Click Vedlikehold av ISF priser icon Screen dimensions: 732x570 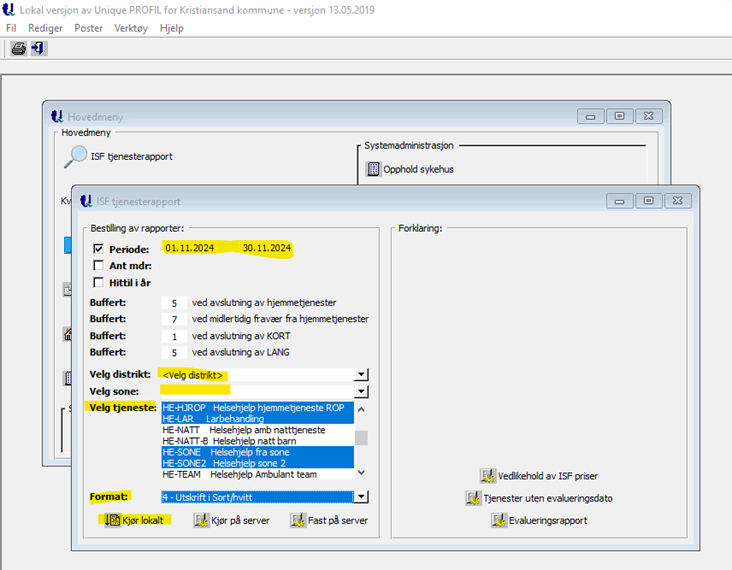coord(488,476)
